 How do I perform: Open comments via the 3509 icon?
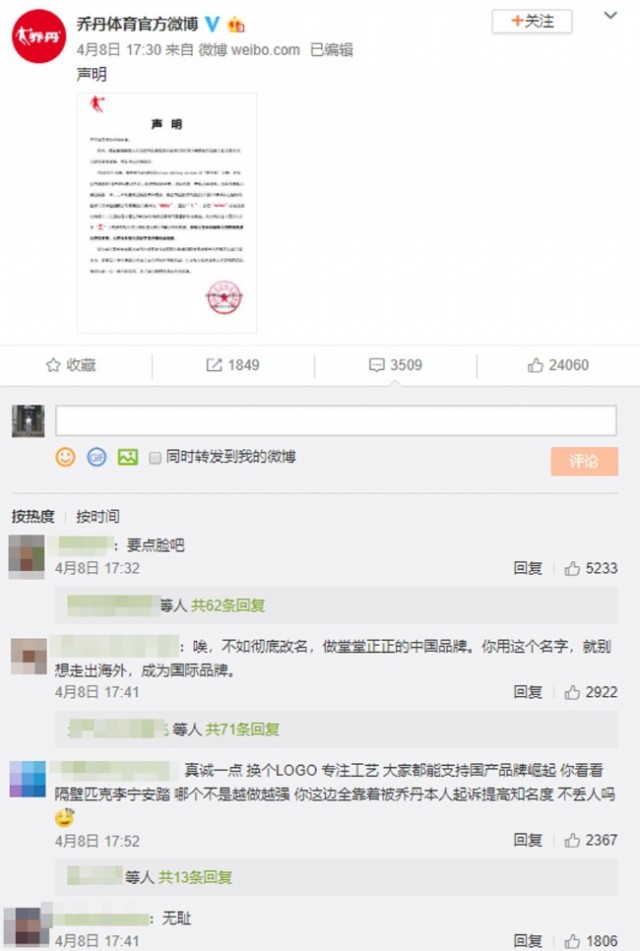(396, 365)
